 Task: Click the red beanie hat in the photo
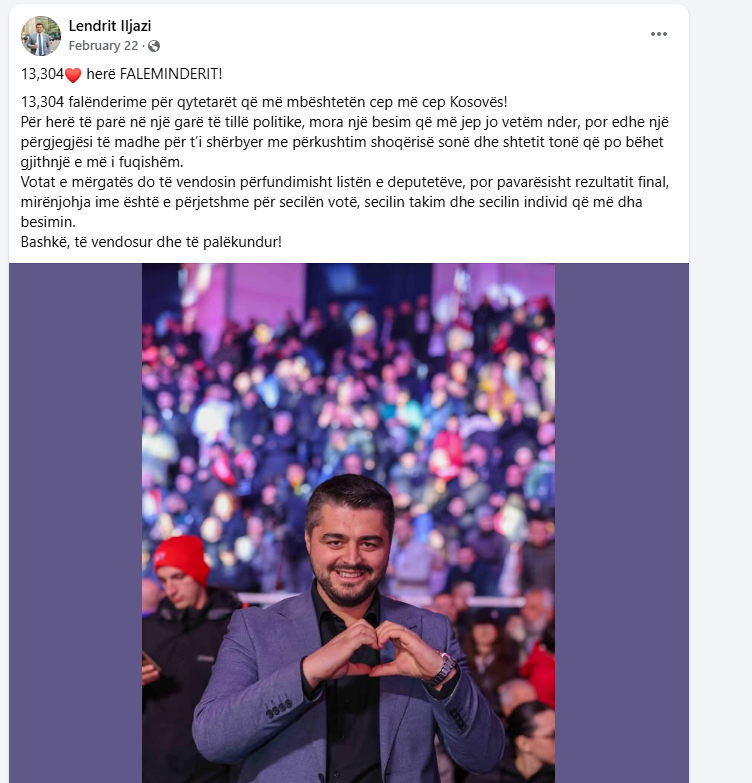182,558
